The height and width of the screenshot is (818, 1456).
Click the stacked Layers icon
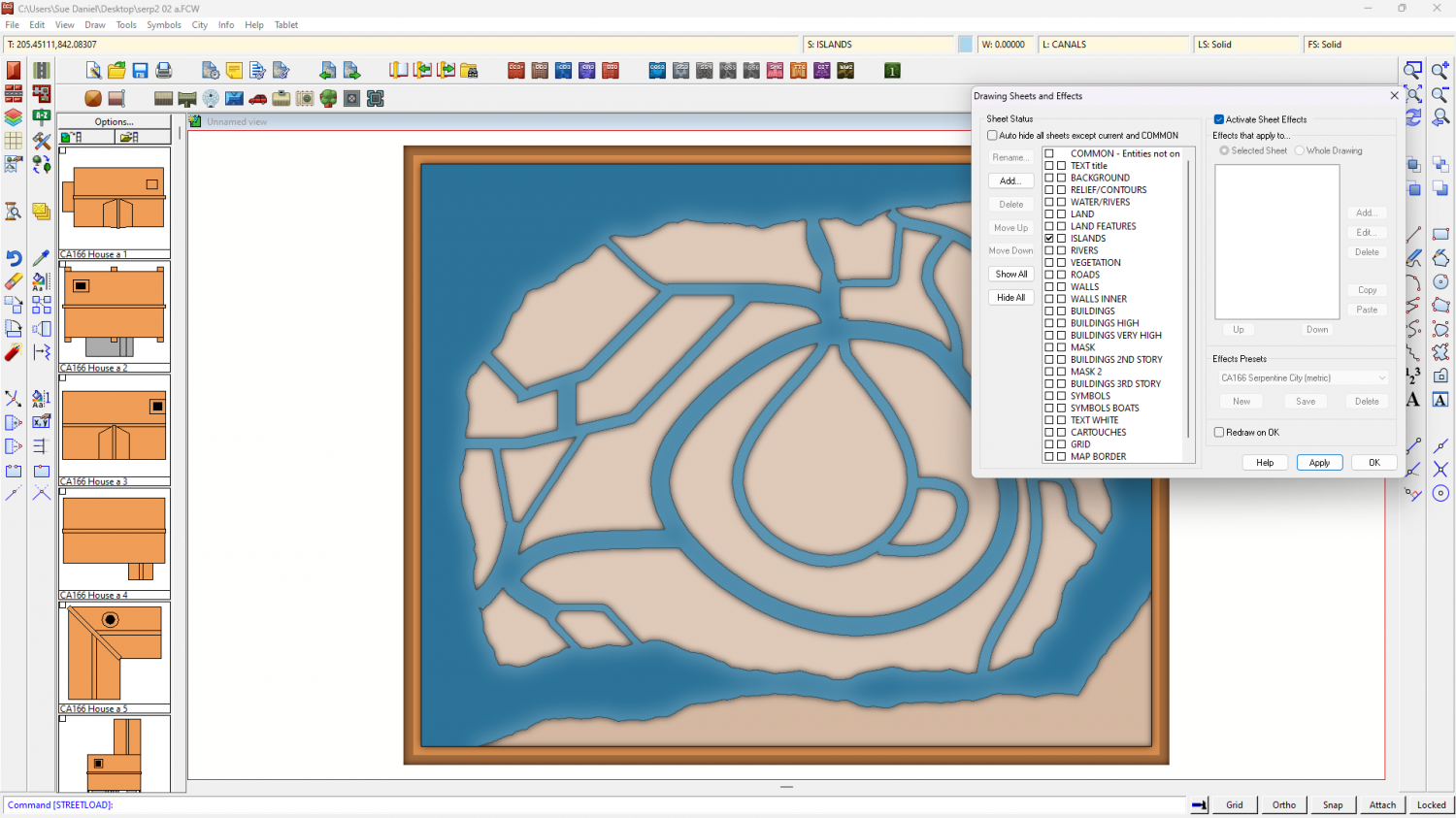14,117
